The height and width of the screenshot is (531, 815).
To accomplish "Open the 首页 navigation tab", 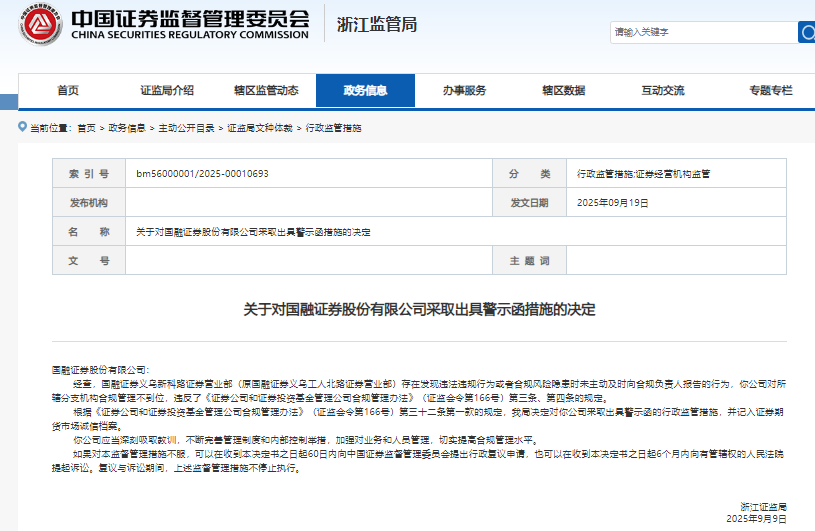I will pos(68,90).
